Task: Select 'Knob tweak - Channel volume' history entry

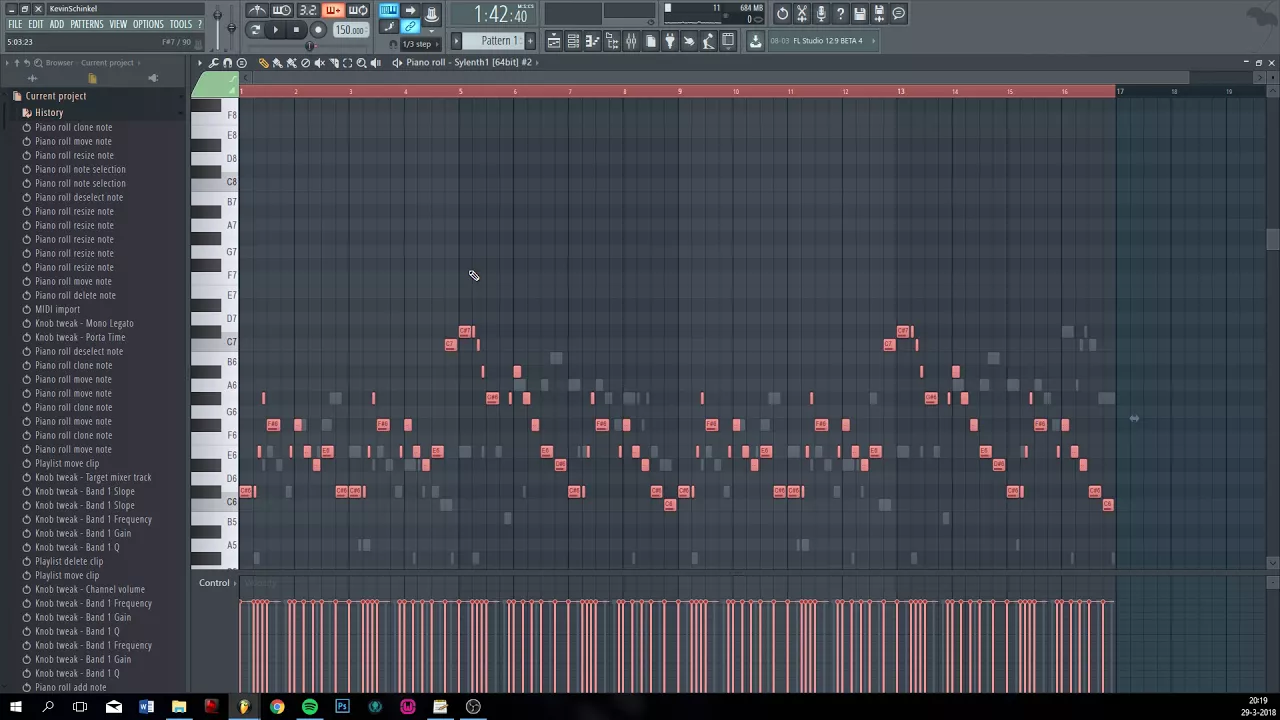Action: point(90,589)
